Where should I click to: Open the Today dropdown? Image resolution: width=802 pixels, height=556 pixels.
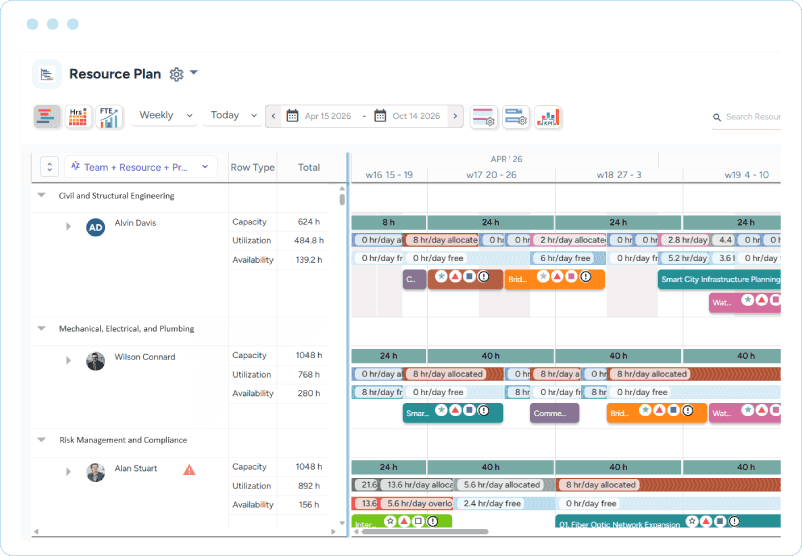click(x=233, y=116)
